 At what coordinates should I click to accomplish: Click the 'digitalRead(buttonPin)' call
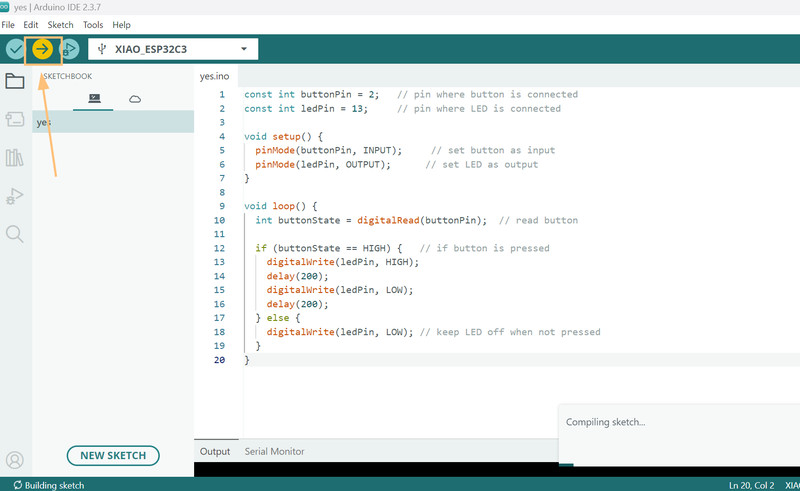pyautogui.click(x=419, y=220)
